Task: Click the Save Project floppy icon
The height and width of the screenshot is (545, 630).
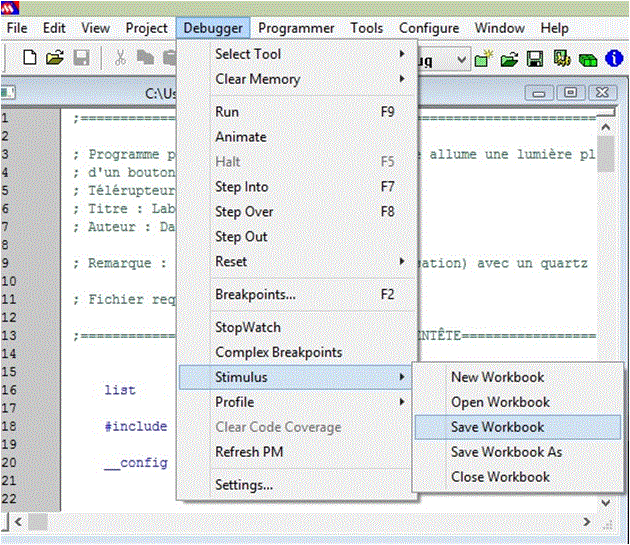Action: (535, 59)
